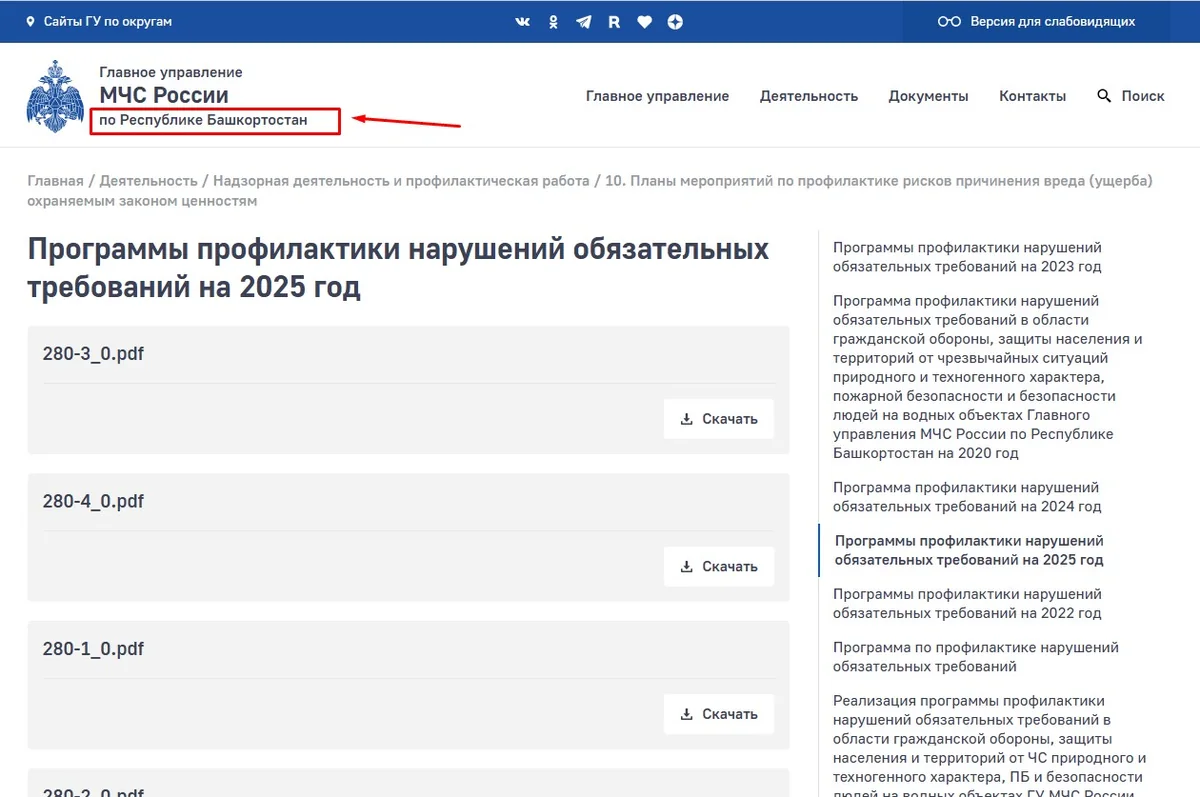Open the Деятельность menu

809,96
